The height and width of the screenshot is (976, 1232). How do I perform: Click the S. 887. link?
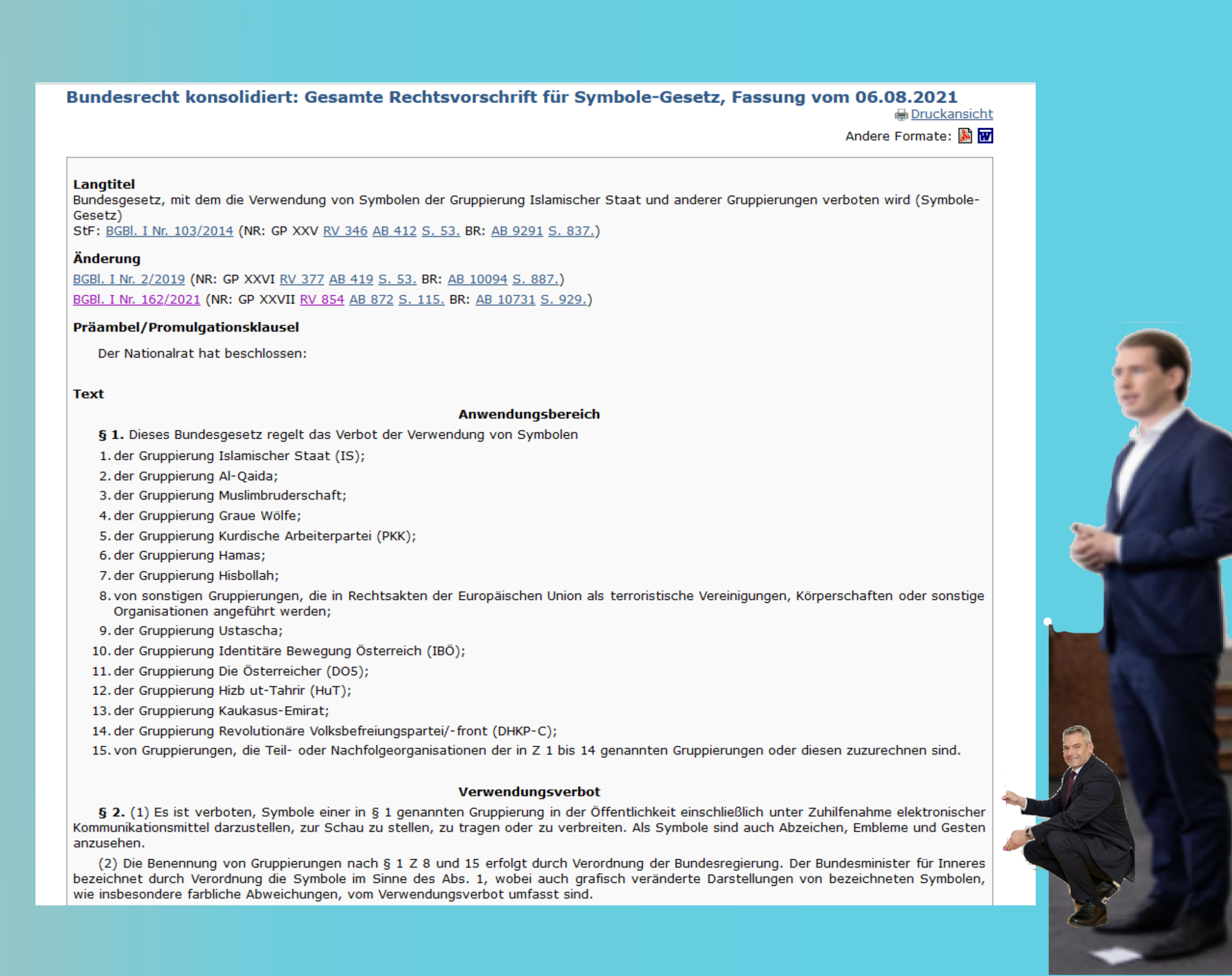[x=535, y=279]
